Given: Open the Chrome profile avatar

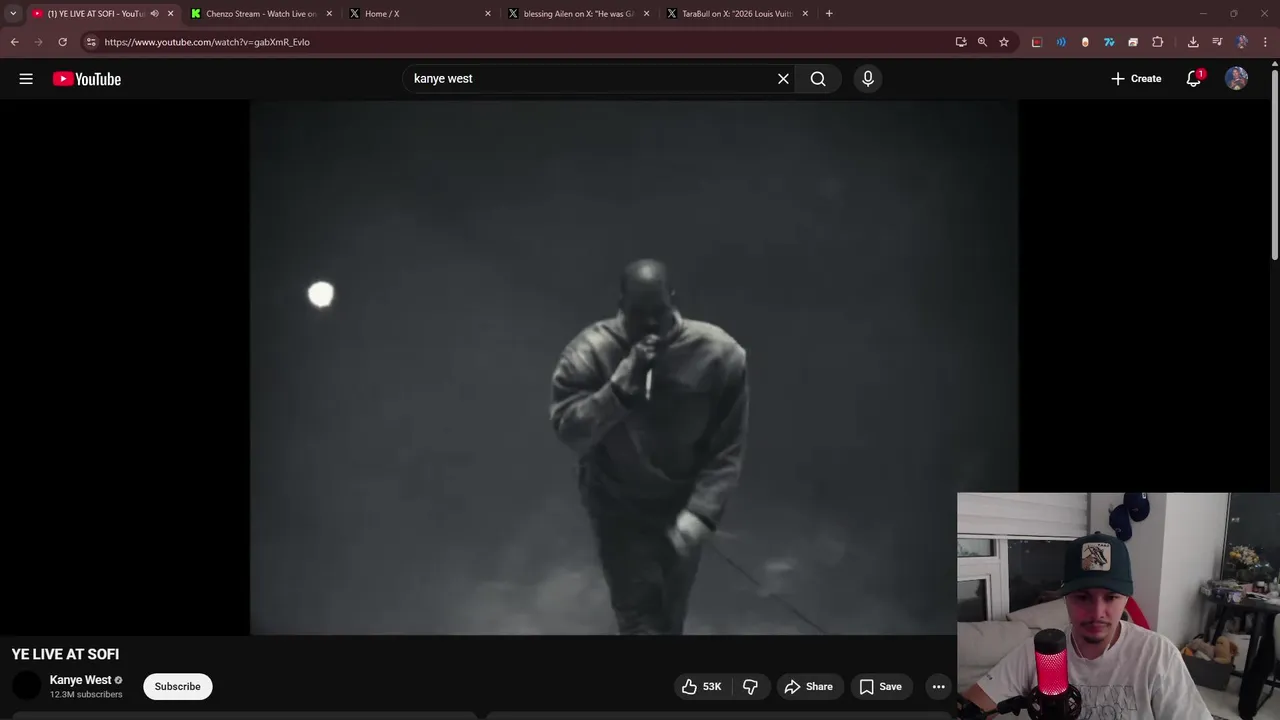Looking at the screenshot, I should click(1242, 42).
